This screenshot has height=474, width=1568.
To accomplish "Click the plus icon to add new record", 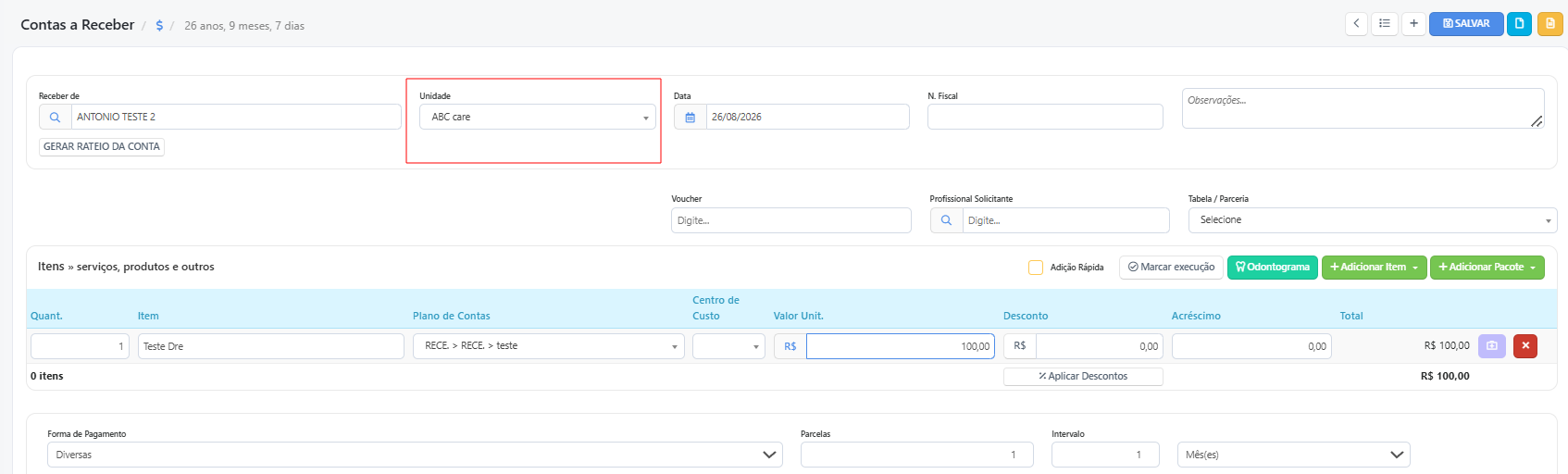I will pos(1413,23).
